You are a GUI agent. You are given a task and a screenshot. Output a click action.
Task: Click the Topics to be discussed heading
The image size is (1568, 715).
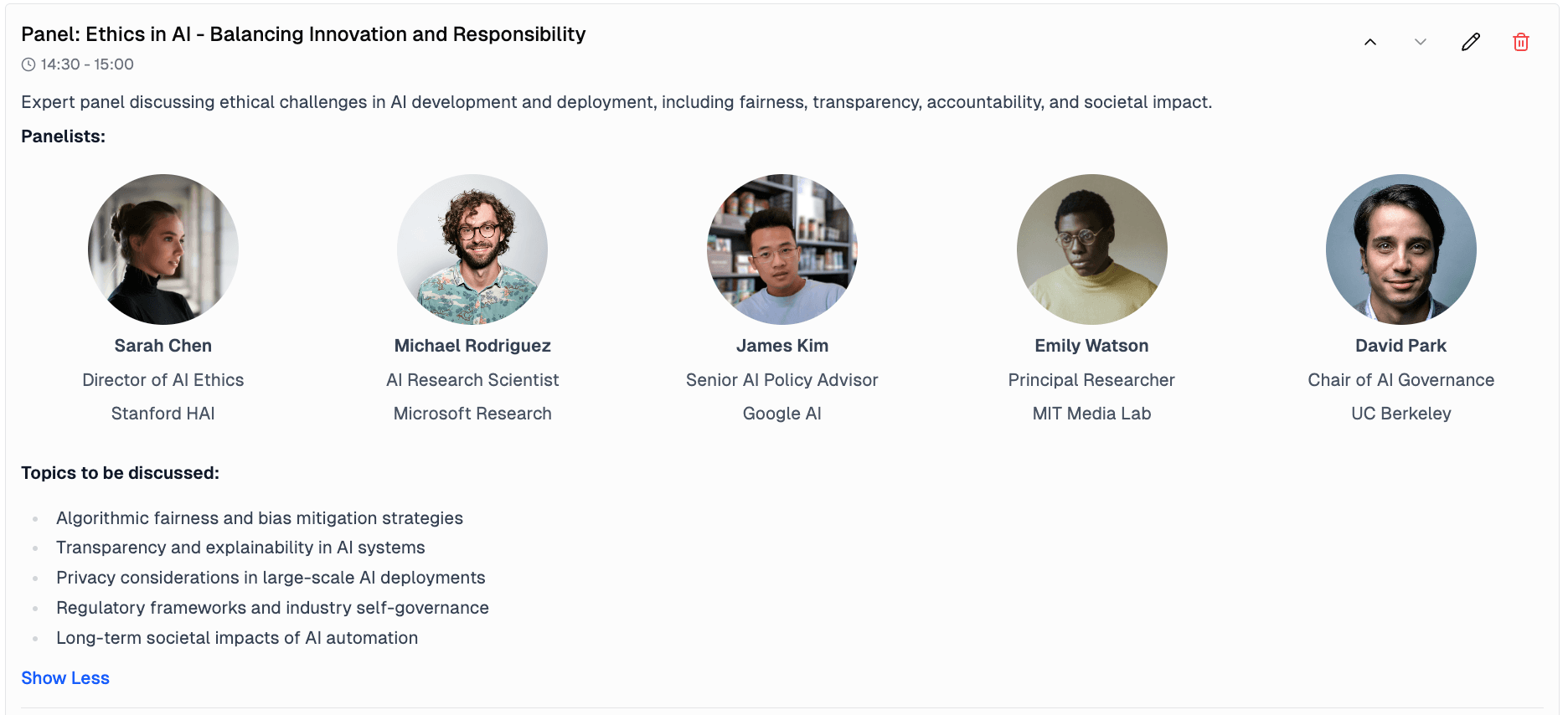point(120,472)
